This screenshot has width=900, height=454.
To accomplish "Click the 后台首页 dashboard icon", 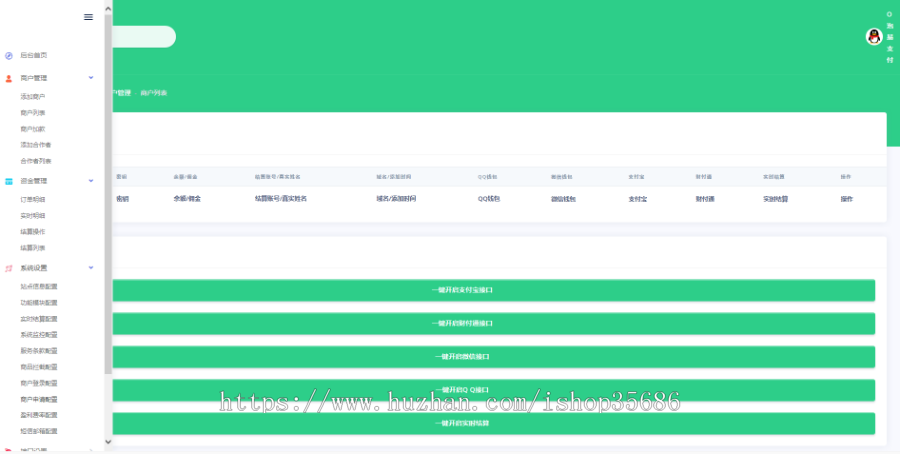I will tap(9, 56).
